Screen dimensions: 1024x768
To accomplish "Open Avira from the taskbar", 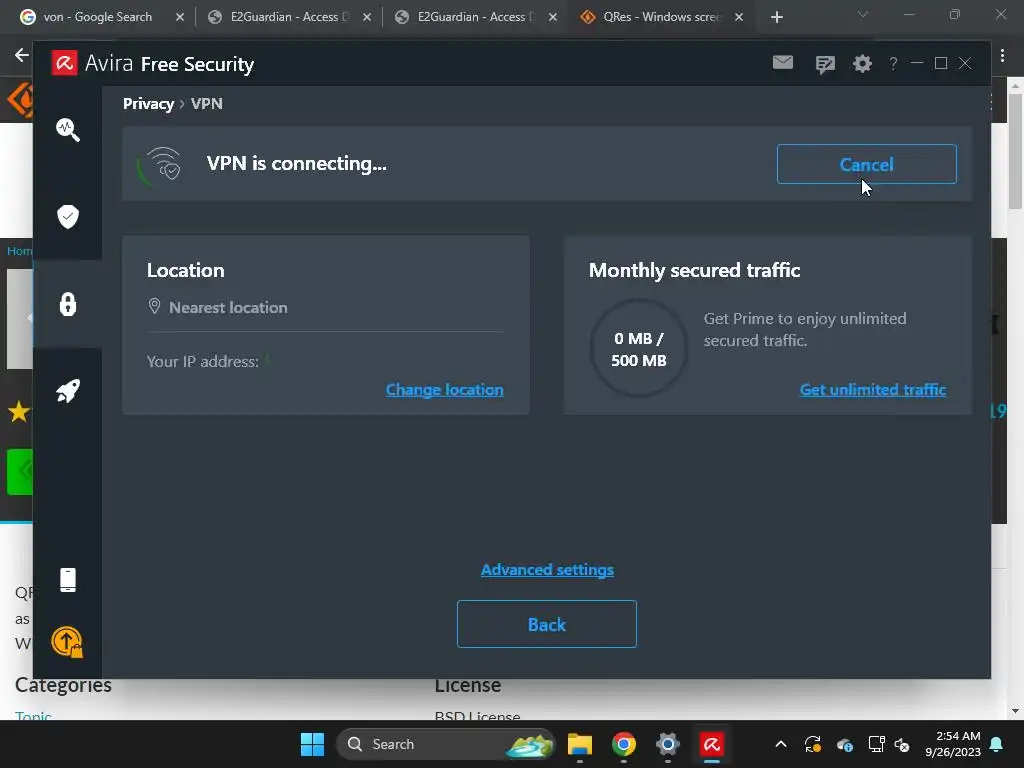I will tap(712, 744).
